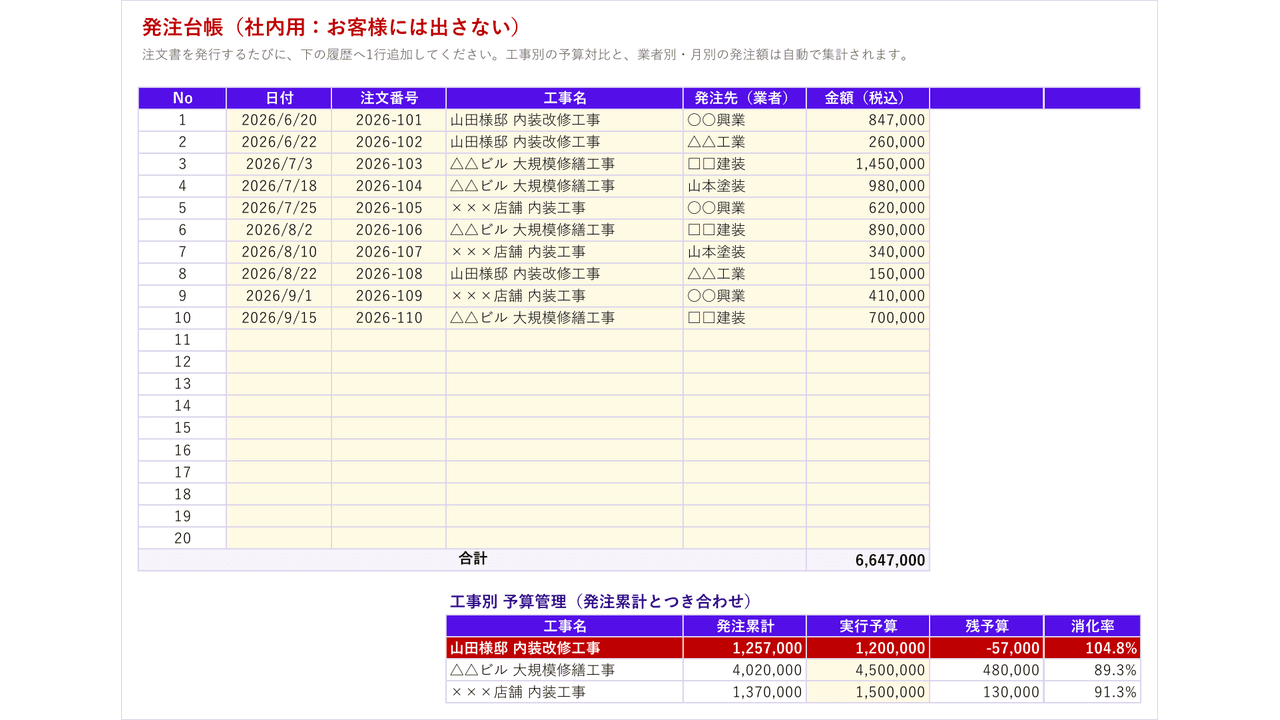The height and width of the screenshot is (720, 1280).
Task: Select vendor cell 山本塗装 in row 4
Action: (x=745, y=186)
